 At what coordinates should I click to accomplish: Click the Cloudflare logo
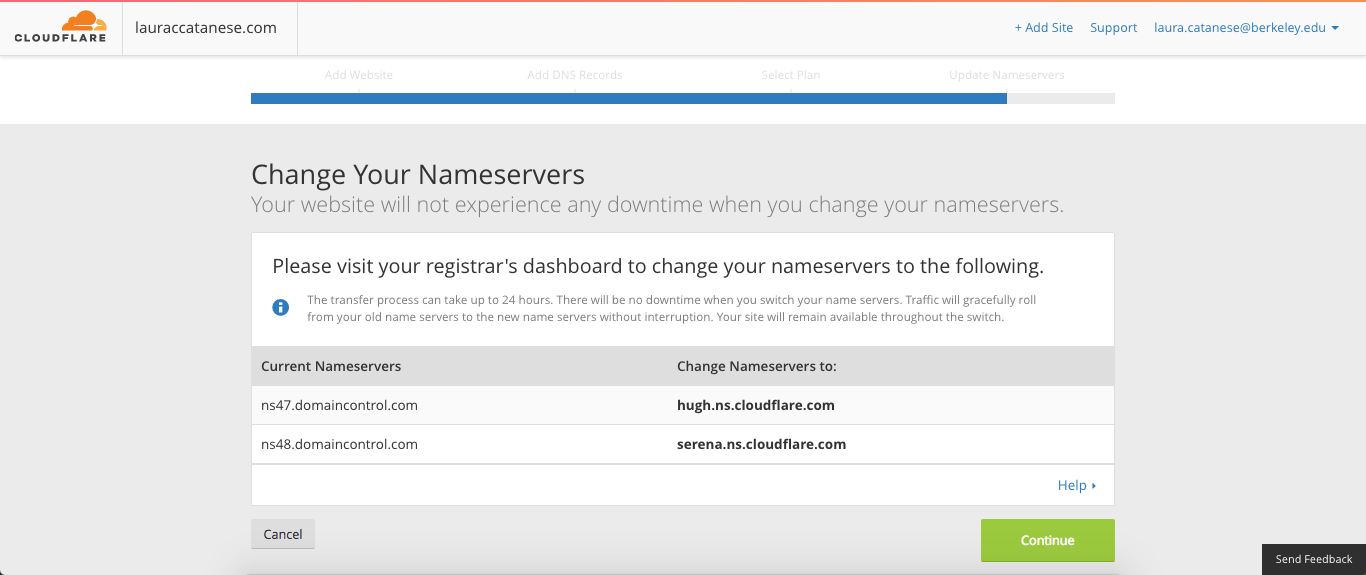[60, 28]
